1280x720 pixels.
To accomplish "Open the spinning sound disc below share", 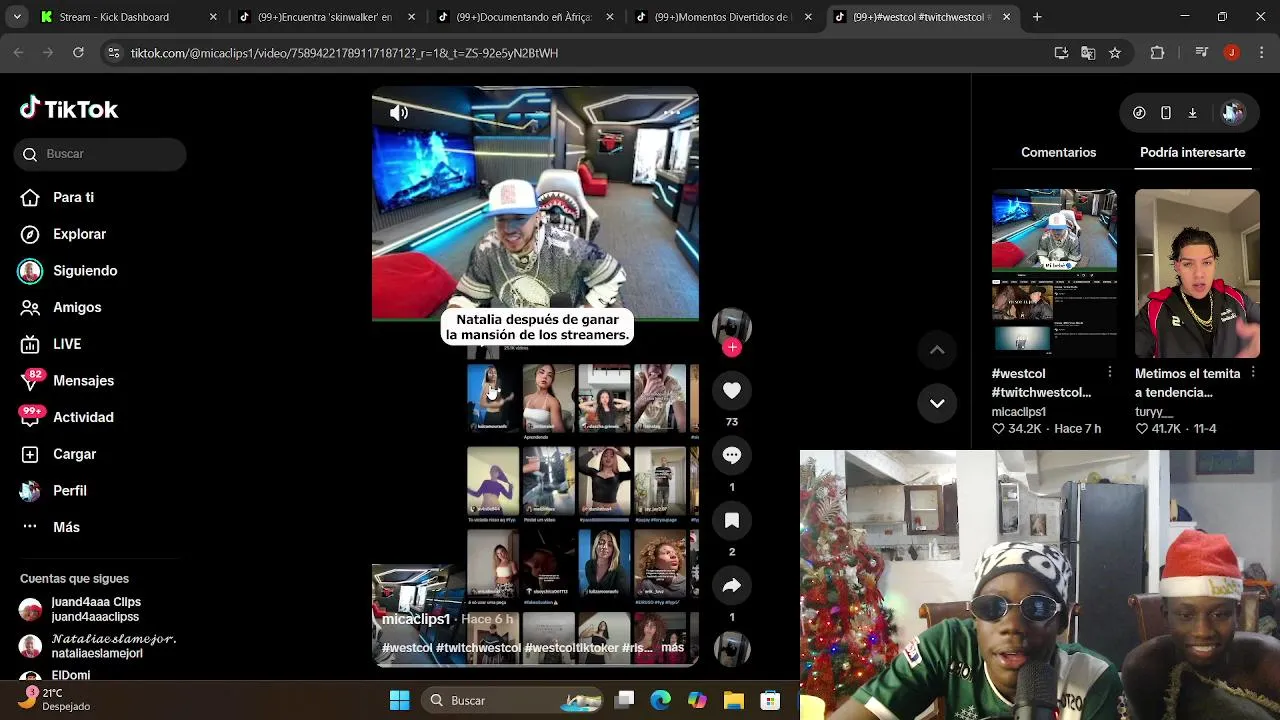I will click(x=732, y=648).
